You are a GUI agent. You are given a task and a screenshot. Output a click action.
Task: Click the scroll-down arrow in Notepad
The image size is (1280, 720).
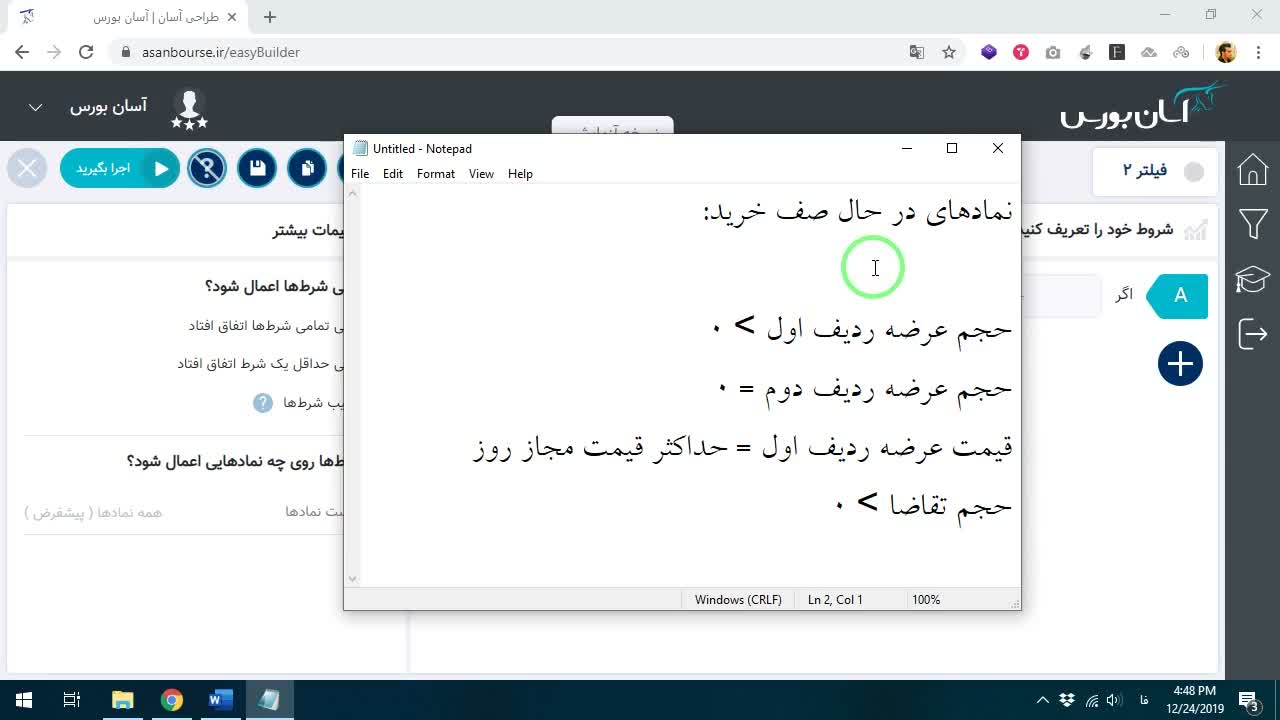(x=351, y=579)
